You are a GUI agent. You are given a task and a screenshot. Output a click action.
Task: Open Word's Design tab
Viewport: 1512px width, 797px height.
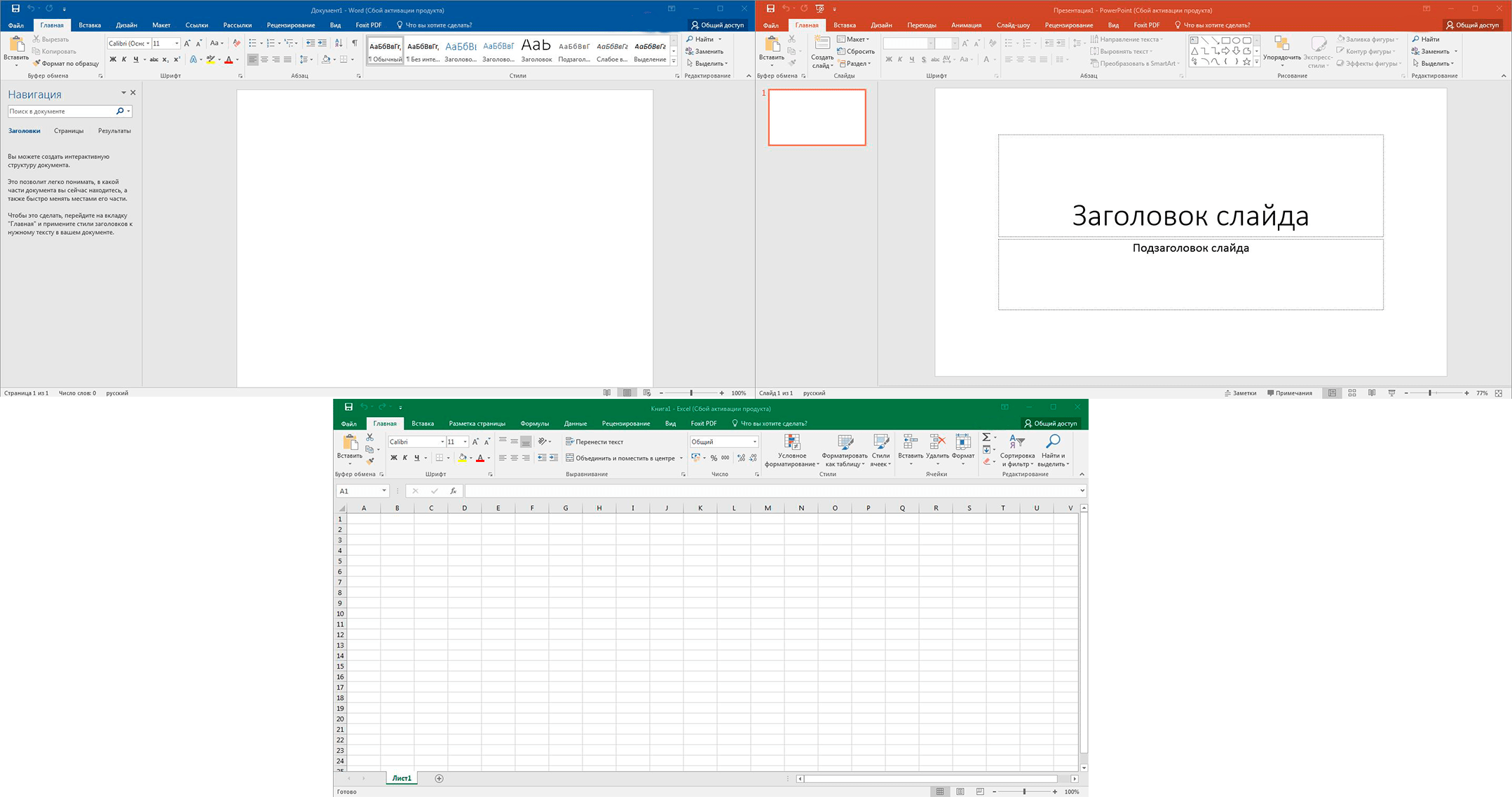[x=126, y=25]
